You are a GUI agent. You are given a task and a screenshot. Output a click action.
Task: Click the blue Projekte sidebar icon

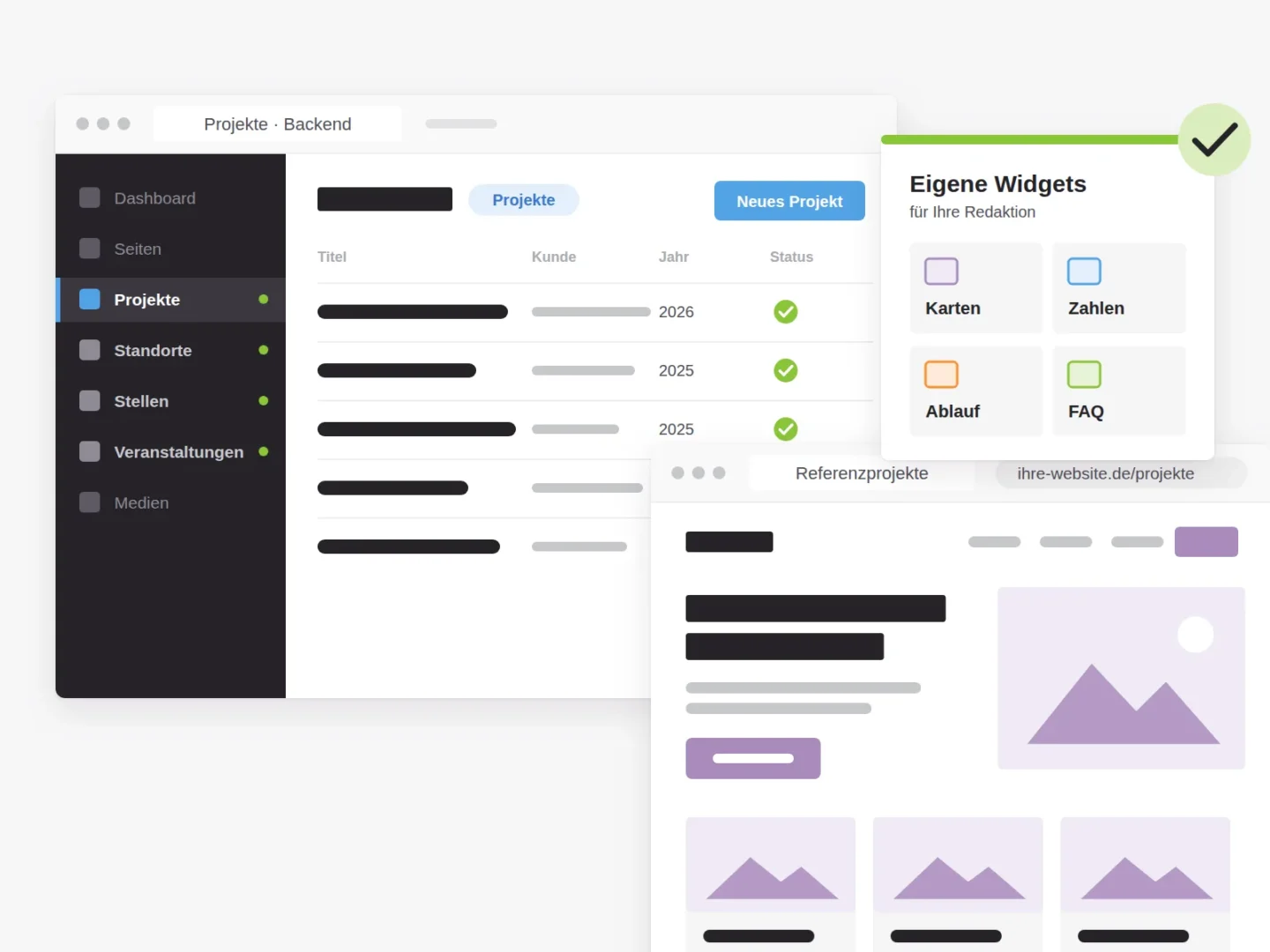(89, 300)
